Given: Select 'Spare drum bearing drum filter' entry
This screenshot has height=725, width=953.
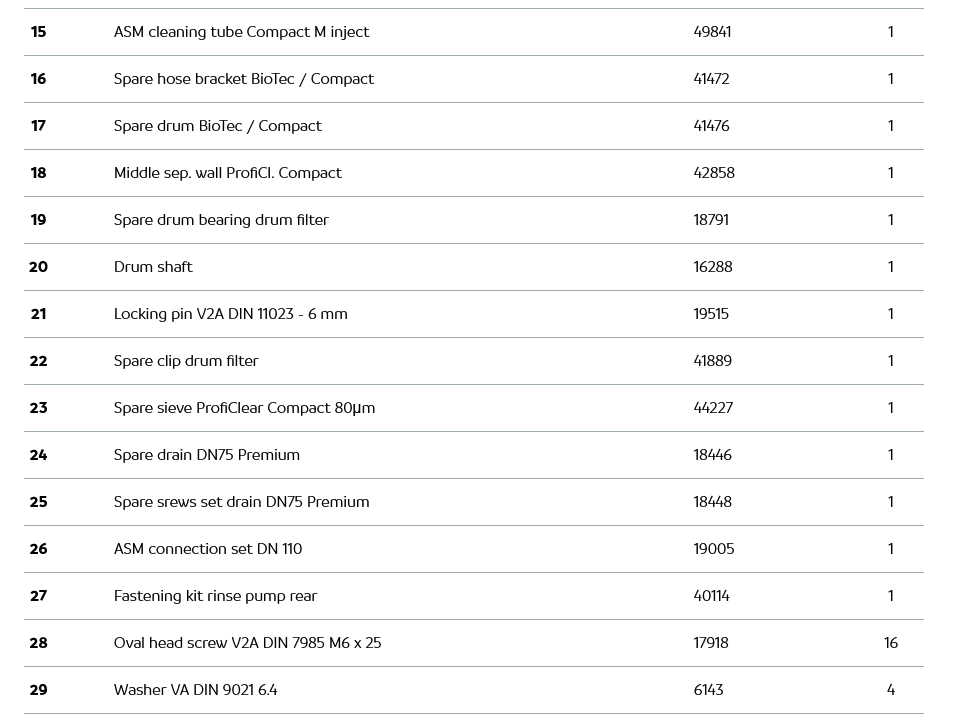Looking at the screenshot, I should click(221, 220).
